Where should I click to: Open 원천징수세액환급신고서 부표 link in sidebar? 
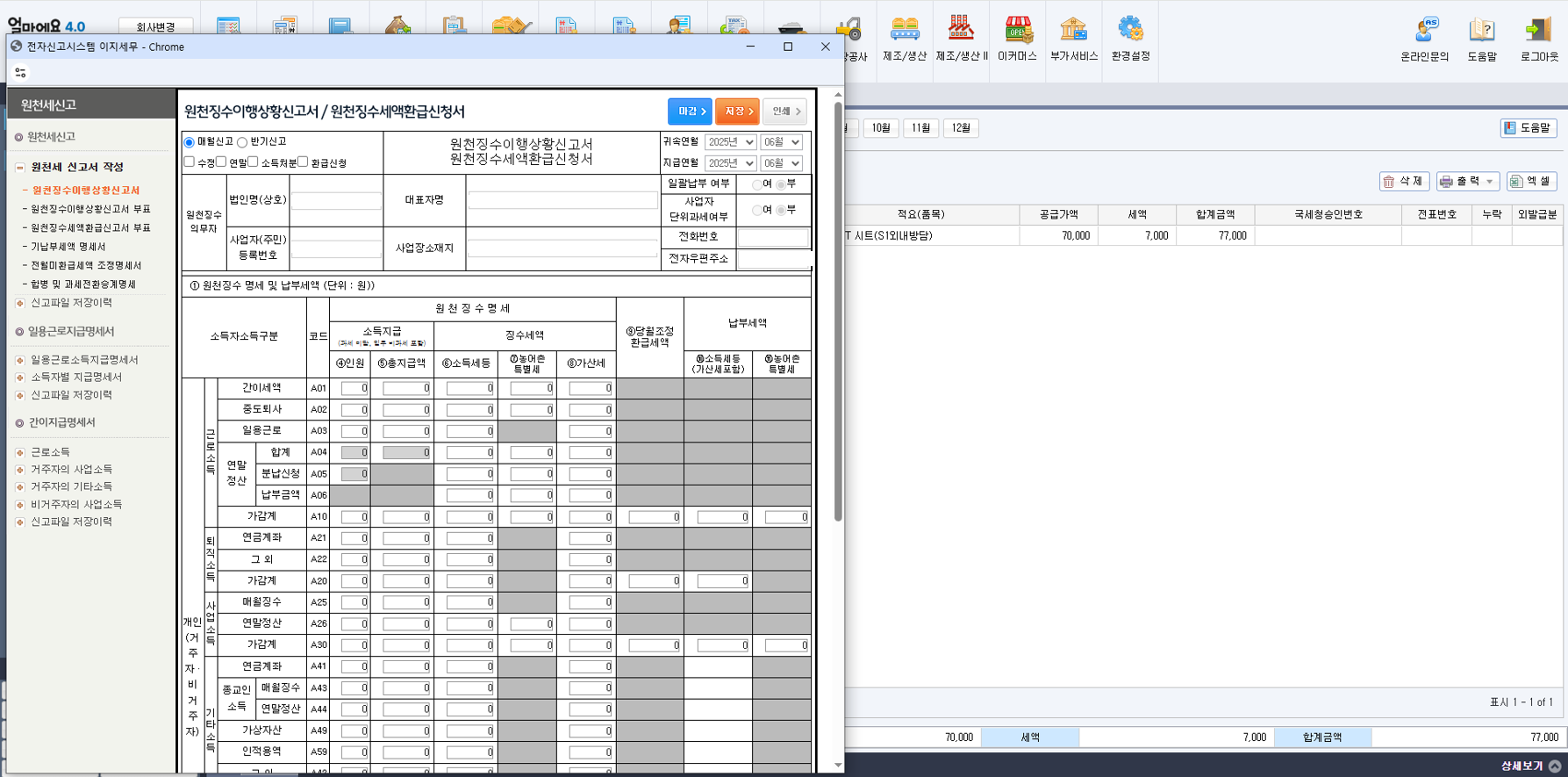(x=90, y=228)
